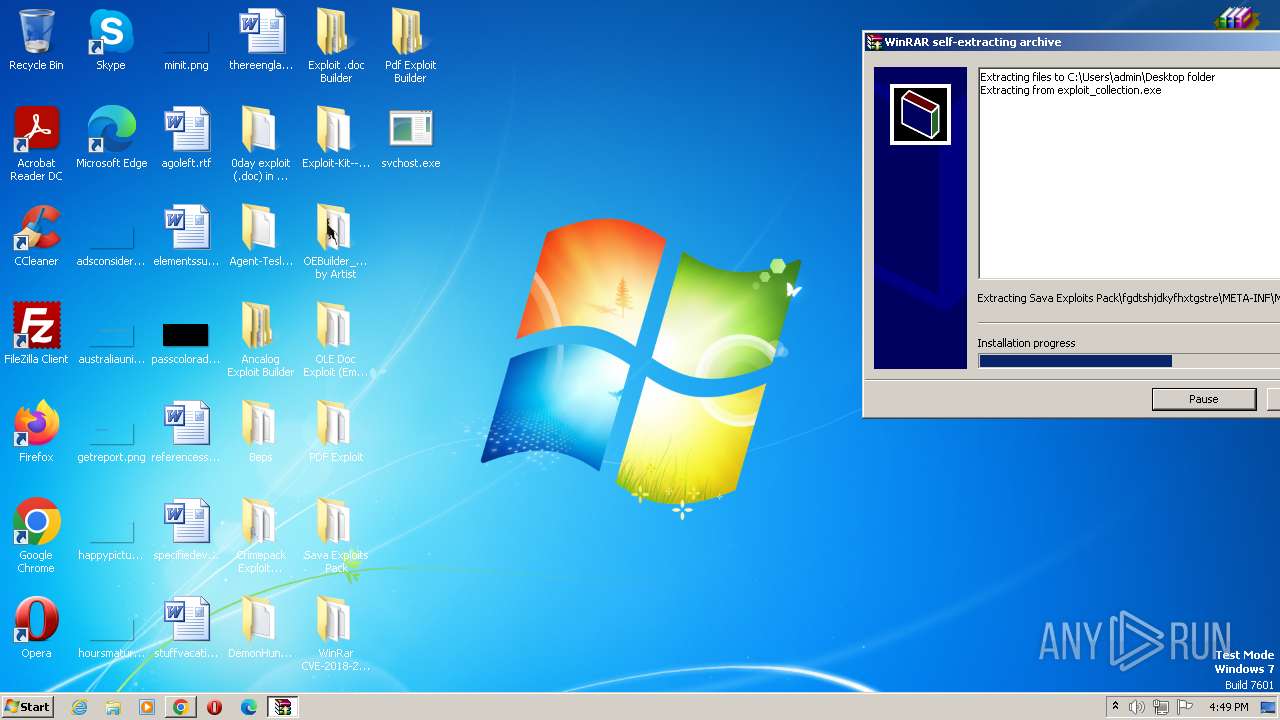Open Edge from the taskbar

tap(249, 707)
